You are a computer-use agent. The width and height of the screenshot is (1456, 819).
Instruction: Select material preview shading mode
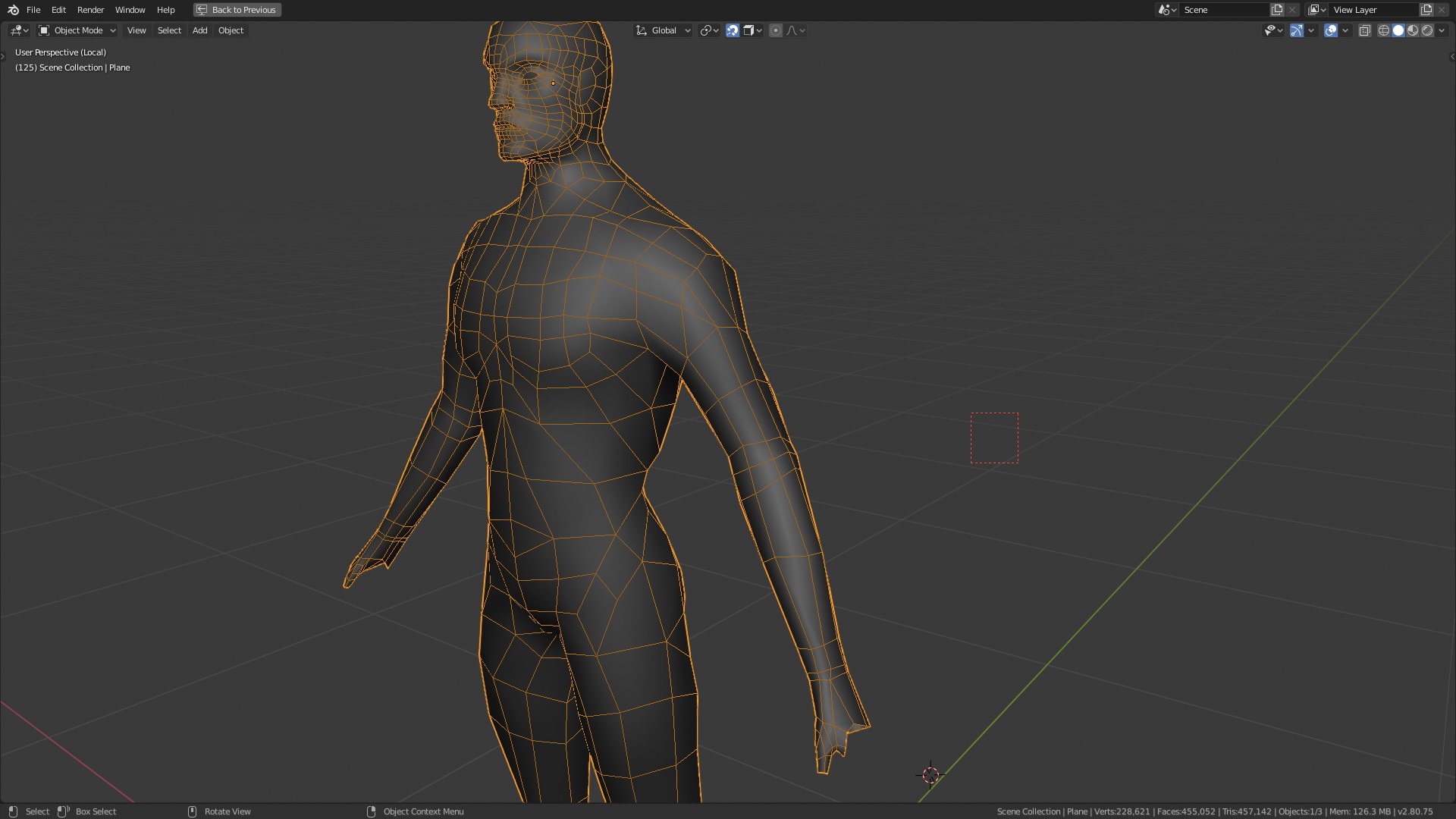[1413, 30]
